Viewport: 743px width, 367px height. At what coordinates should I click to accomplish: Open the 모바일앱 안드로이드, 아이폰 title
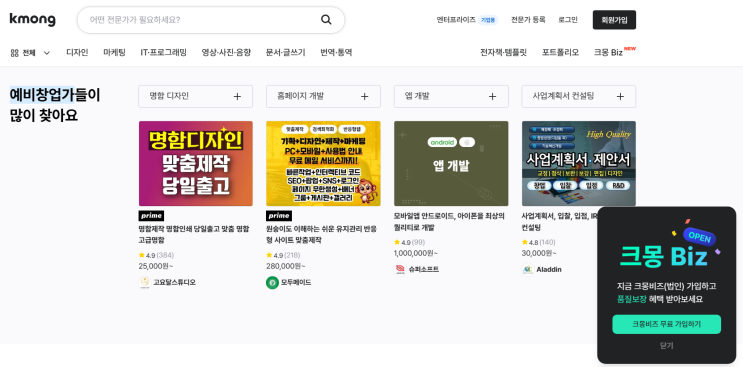click(x=449, y=222)
